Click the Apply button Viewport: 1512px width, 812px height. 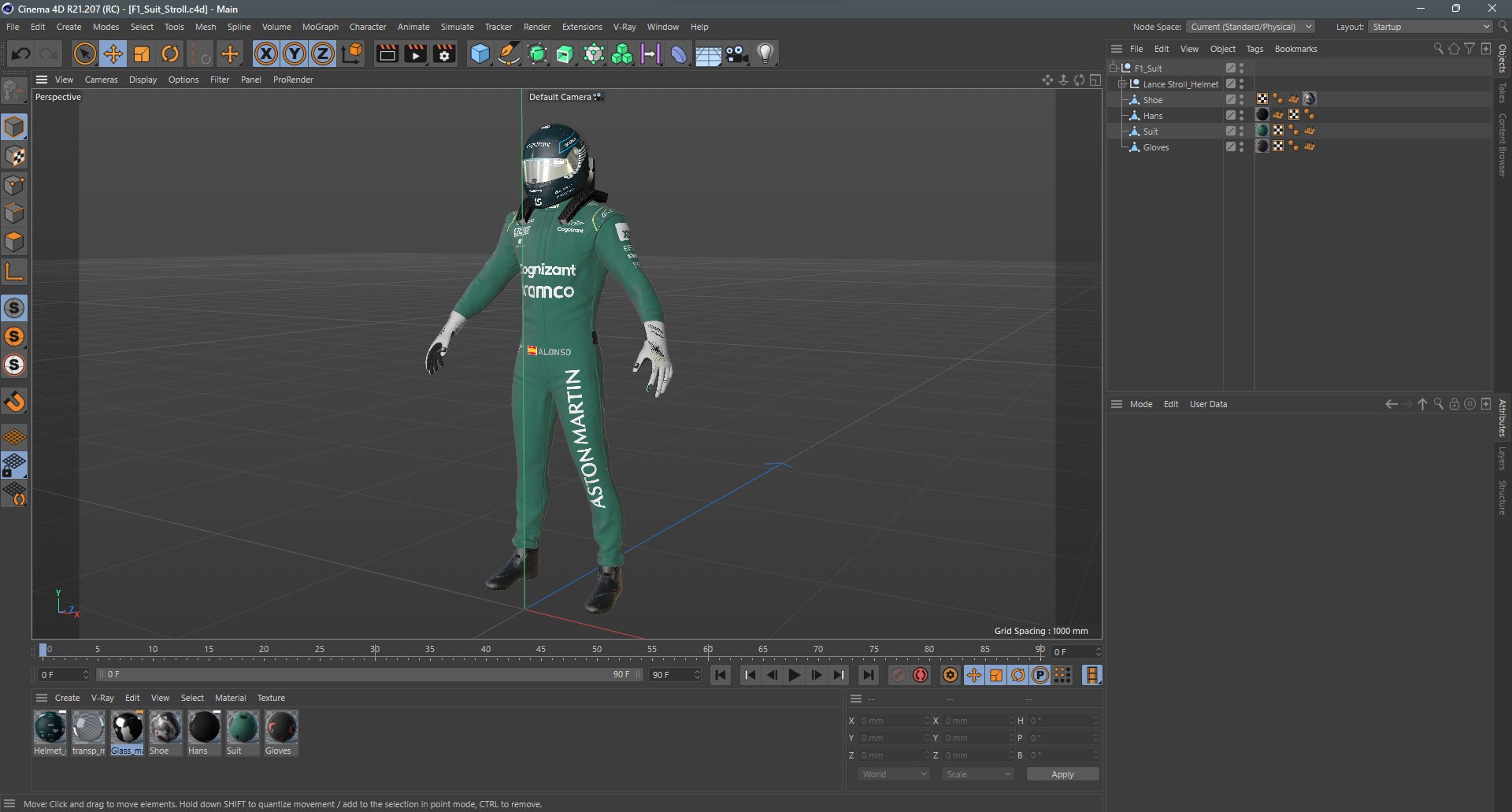1062,774
